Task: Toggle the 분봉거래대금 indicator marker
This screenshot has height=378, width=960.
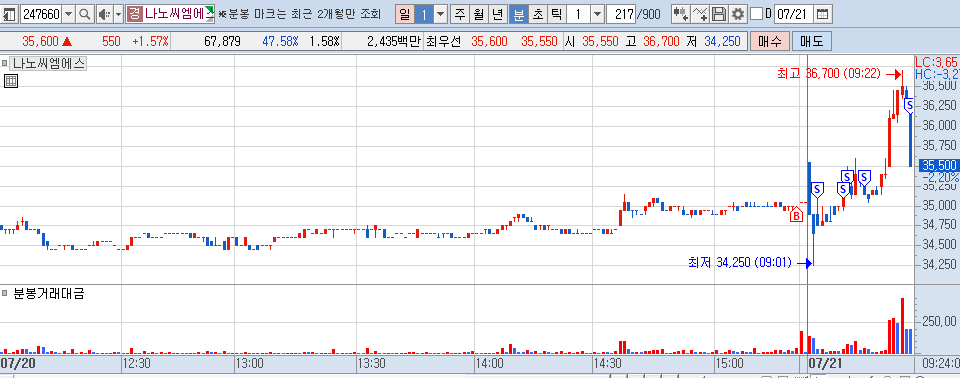Action: pyautogui.click(x=4, y=293)
